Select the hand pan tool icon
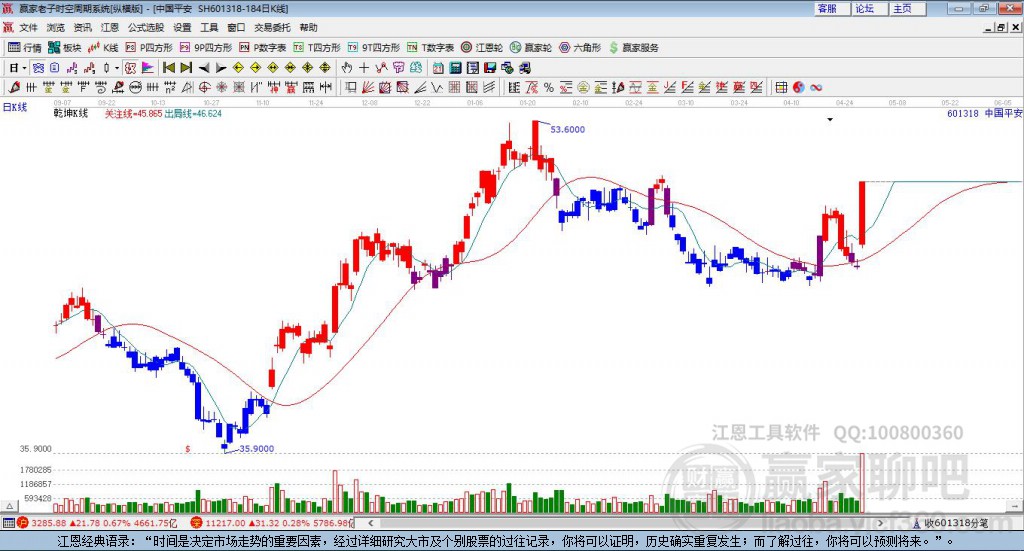This screenshot has width=1024, height=551. point(347,68)
